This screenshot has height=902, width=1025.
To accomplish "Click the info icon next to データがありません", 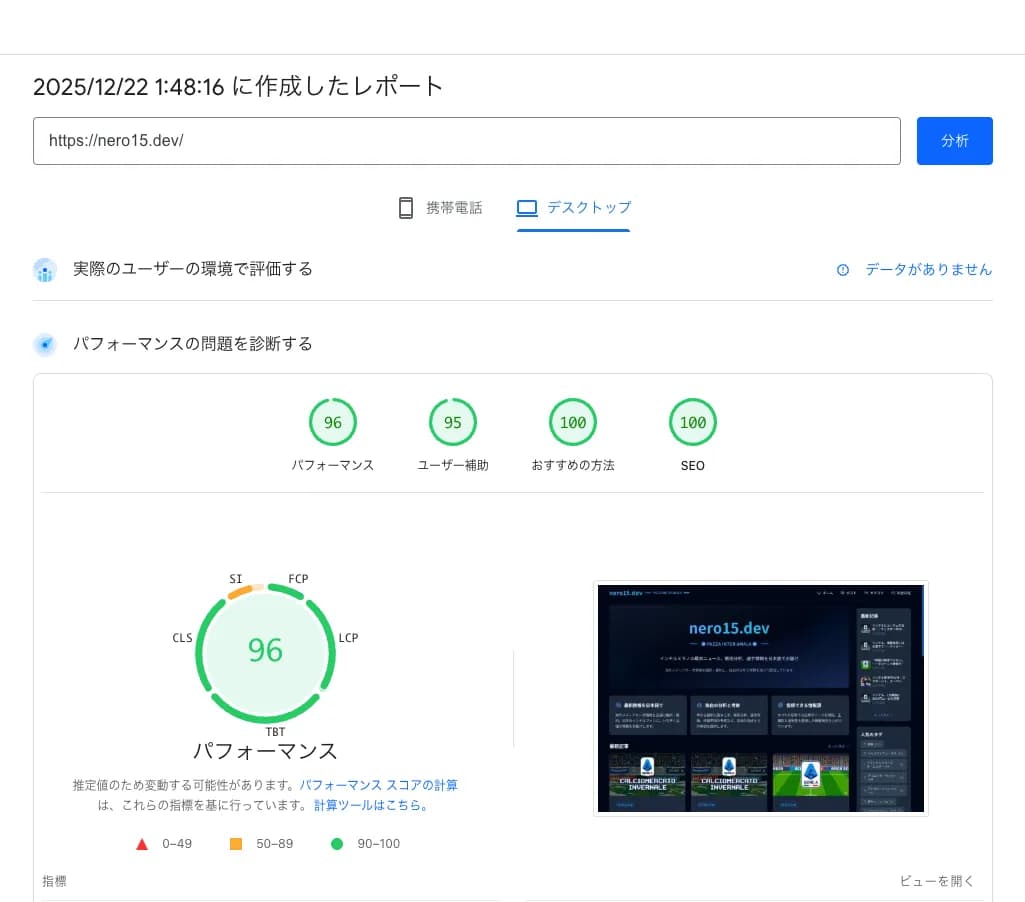I will [x=843, y=269].
